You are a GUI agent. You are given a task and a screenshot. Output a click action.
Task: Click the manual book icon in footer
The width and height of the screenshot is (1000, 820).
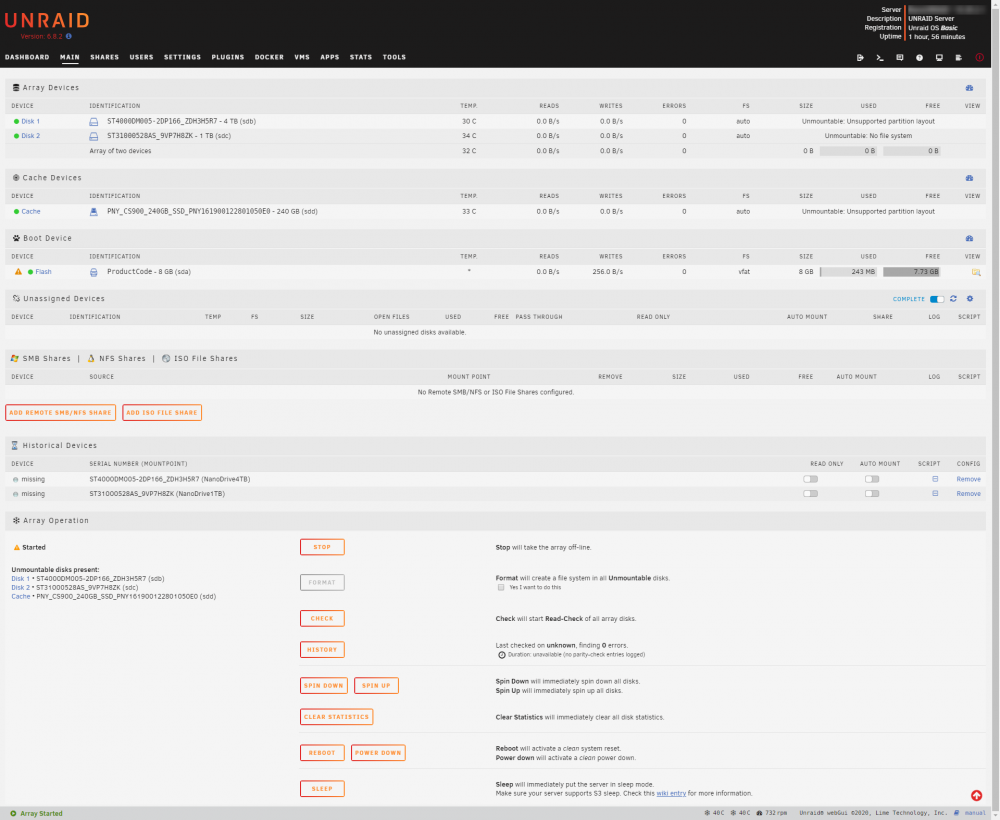(956, 813)
